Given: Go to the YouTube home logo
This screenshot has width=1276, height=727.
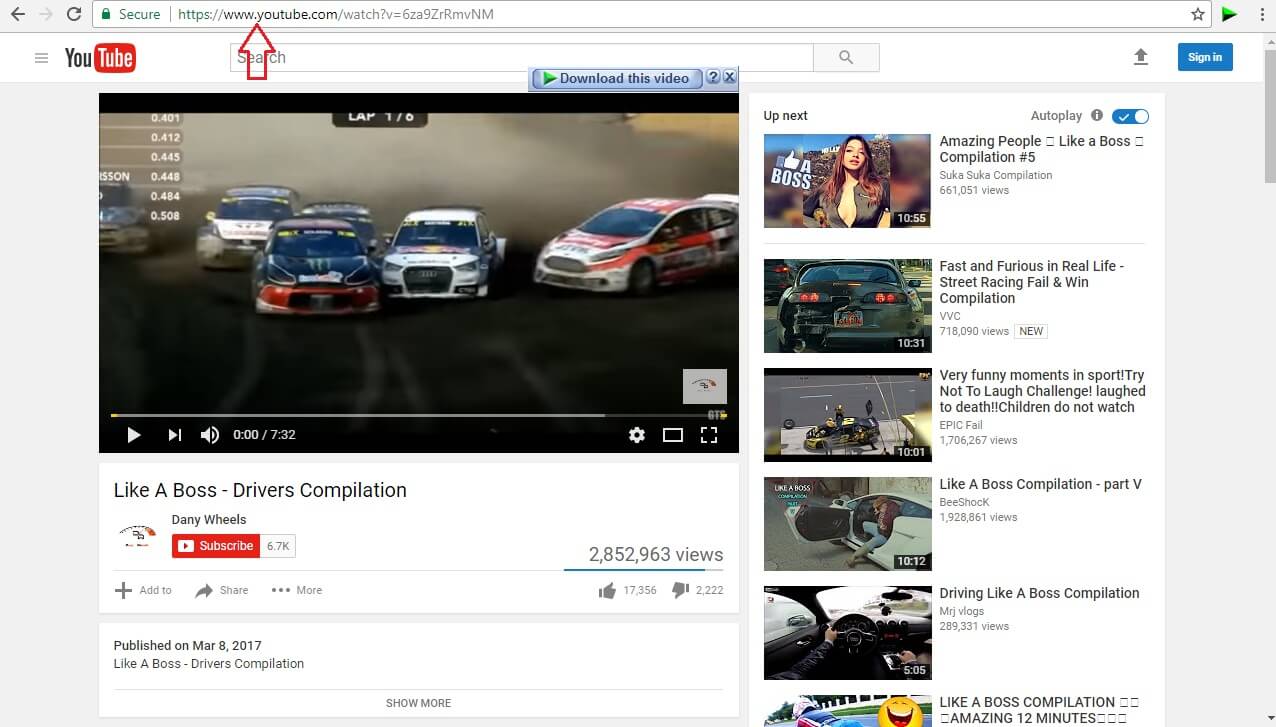Looking at the screenshot, I should coord(100,58).
